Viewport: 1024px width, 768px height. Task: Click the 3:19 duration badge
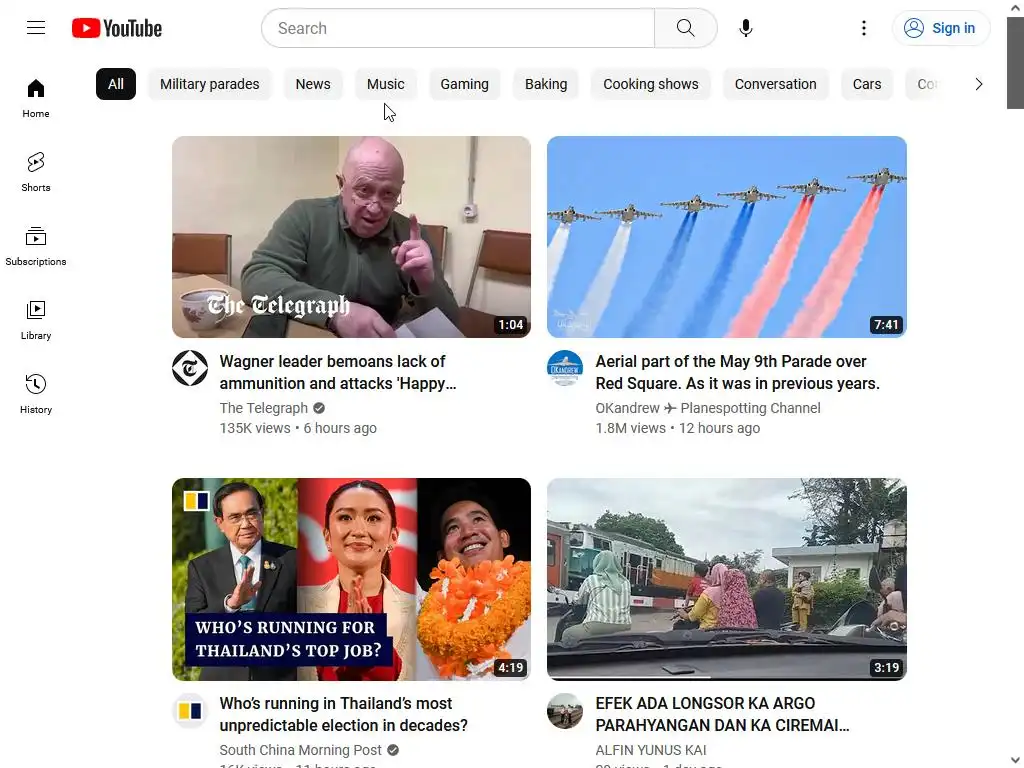pos(886,667)
